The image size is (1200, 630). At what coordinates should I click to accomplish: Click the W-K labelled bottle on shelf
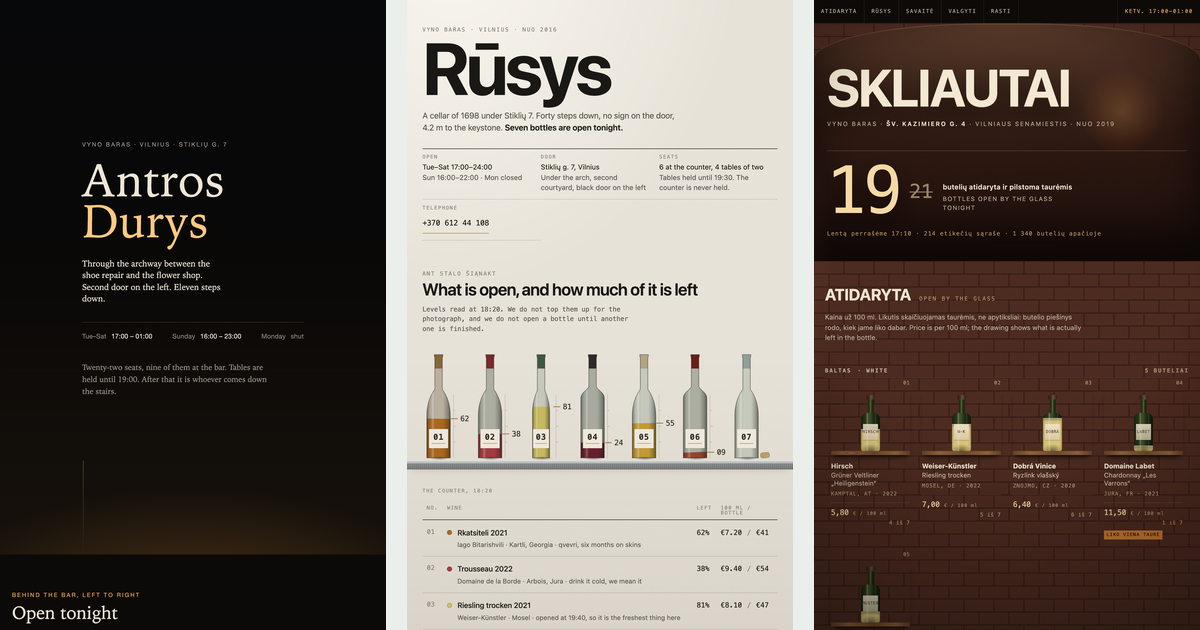coord(961,423)
